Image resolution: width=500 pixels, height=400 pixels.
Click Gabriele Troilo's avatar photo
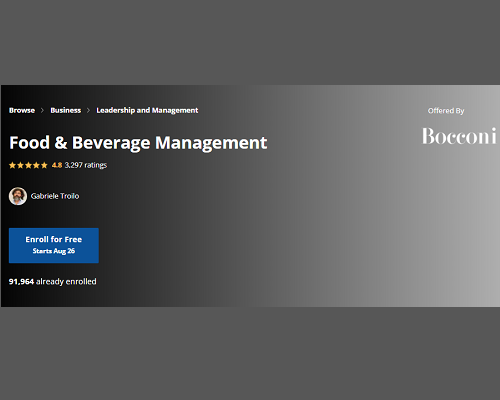tap(18, 196)
